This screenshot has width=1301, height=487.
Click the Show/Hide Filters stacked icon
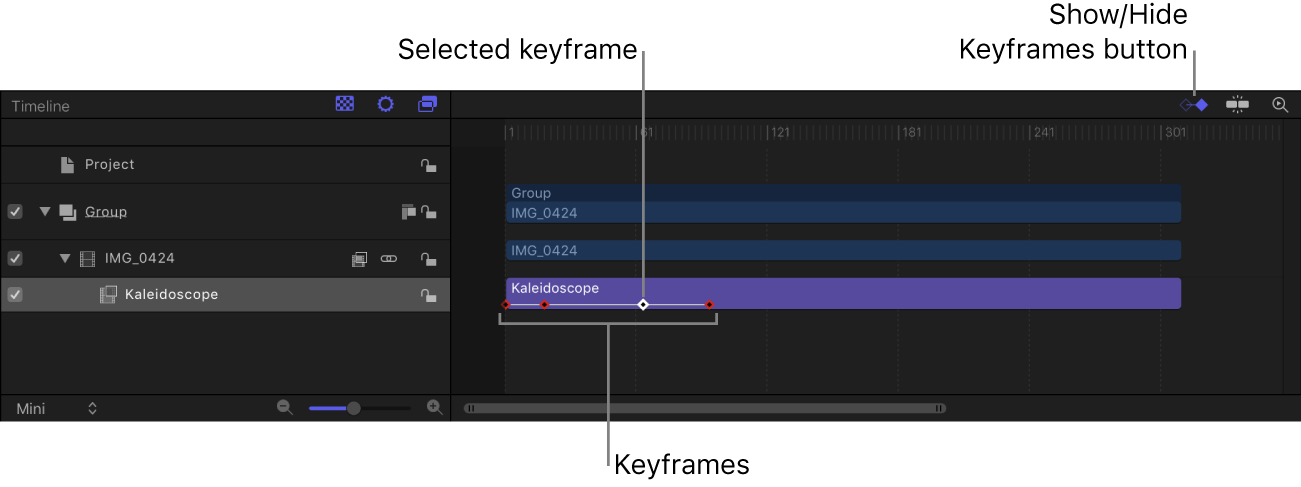(x=427, y=104)
